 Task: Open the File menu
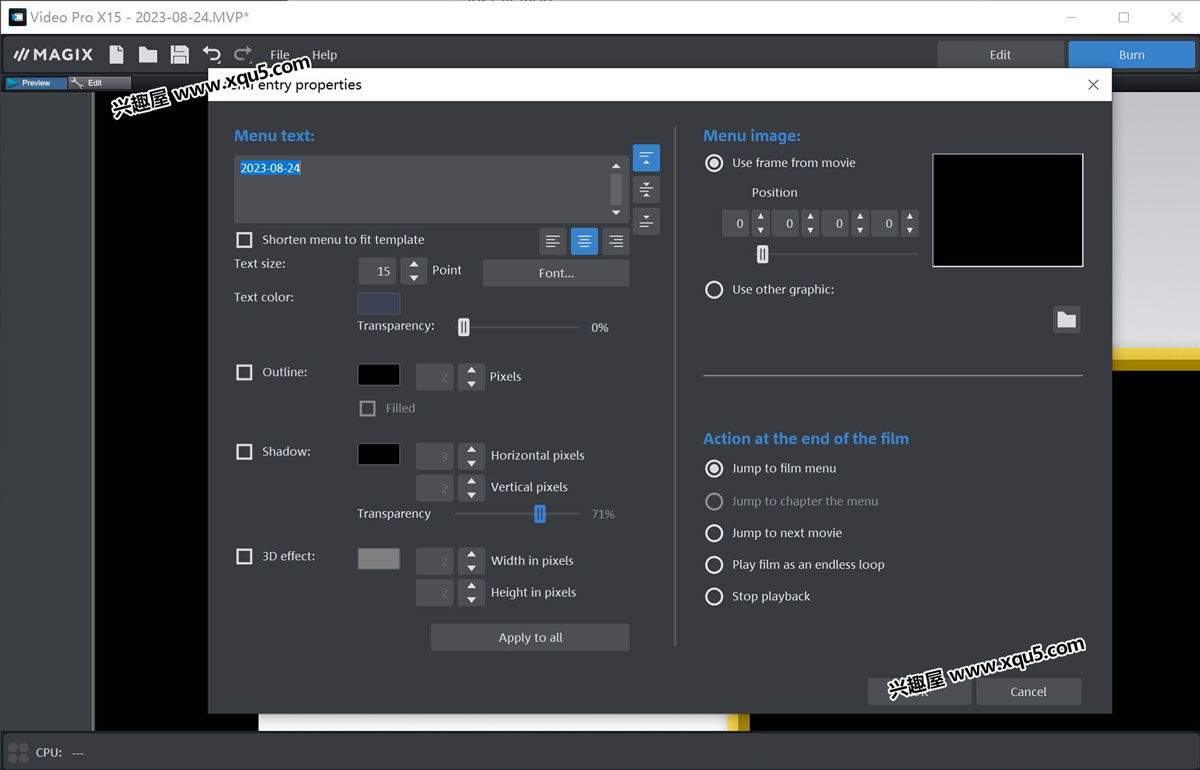[x=280, y=55]
